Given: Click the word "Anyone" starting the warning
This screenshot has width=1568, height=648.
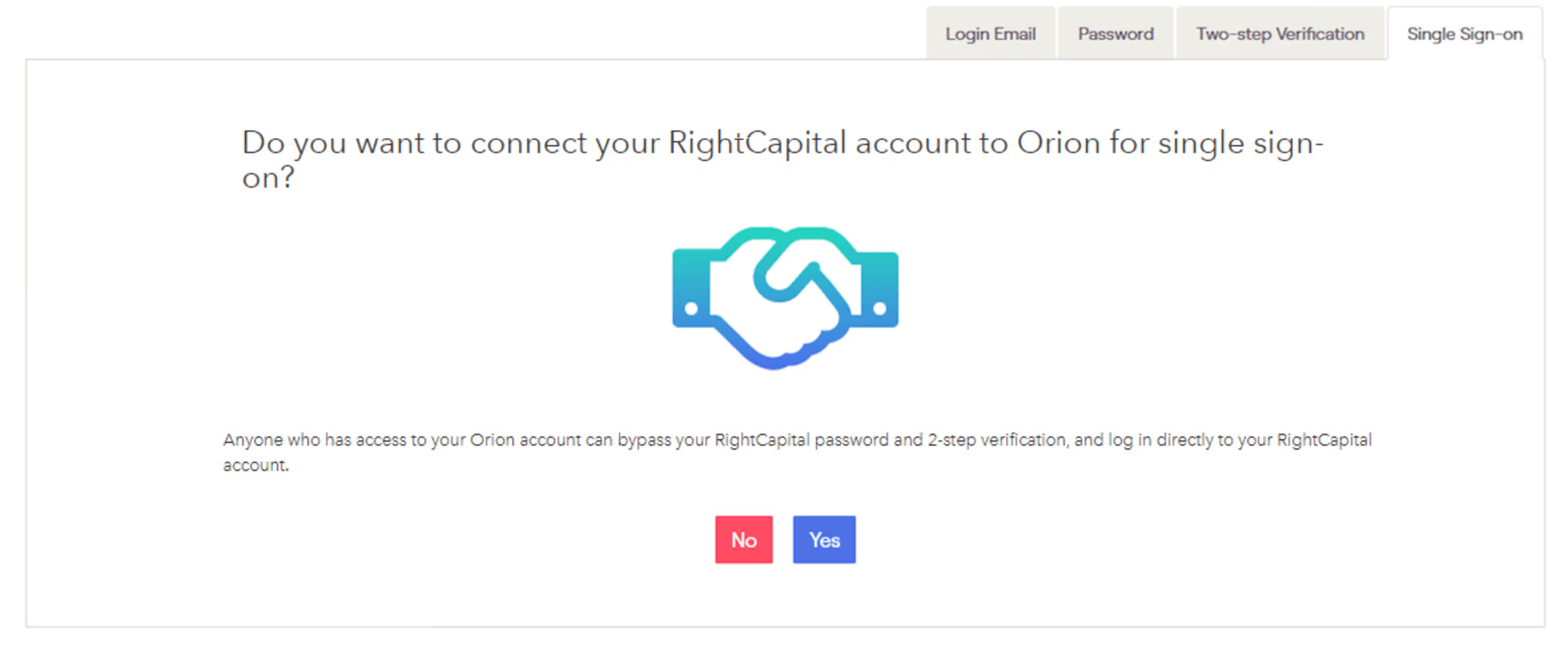Looking at the screenshot, I should click(x=253, y=440).
